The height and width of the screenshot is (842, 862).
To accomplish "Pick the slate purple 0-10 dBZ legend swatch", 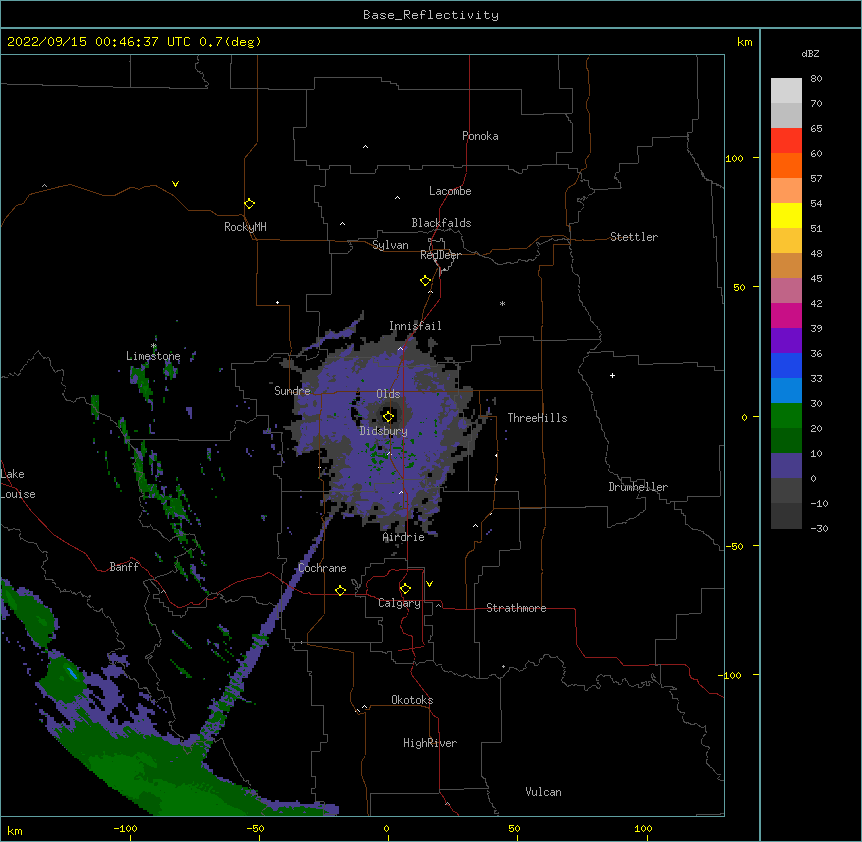I will (x=786, y=466).
